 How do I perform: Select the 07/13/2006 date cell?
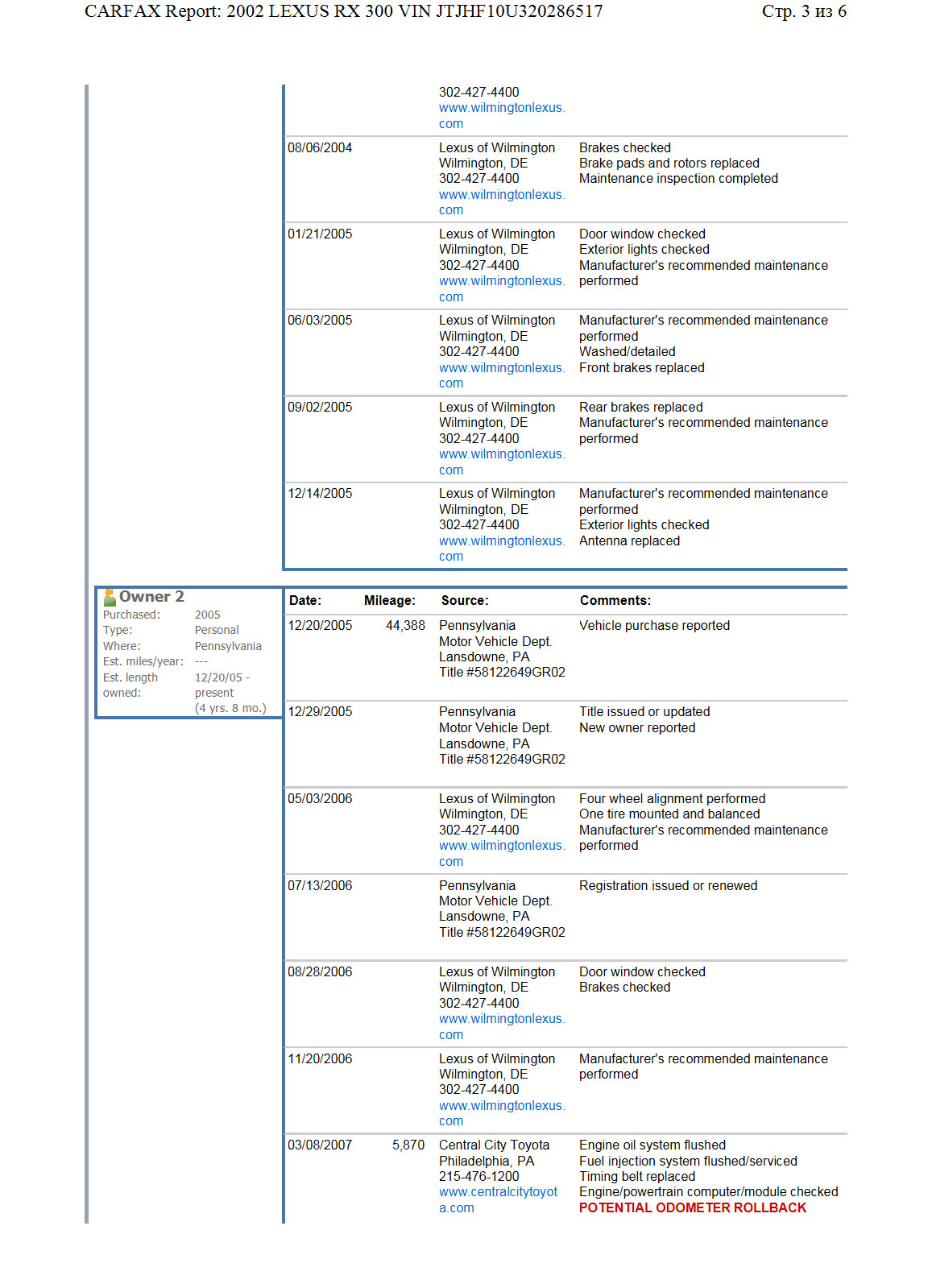[x=320, y=886]
